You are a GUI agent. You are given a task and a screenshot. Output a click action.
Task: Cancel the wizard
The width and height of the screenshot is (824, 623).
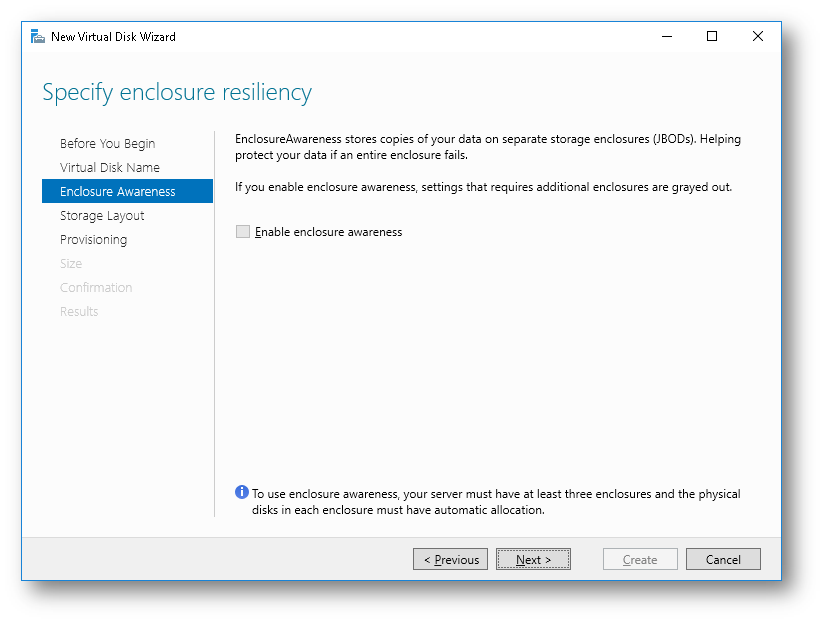[723, 560]
